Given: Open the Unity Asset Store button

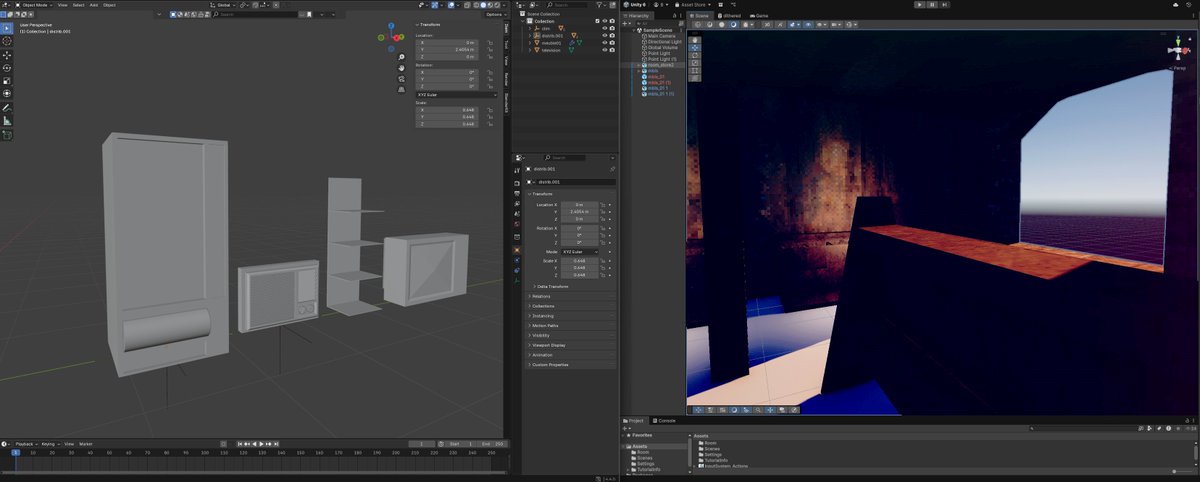Looking at the screenshot, I should tap(691, 5).
